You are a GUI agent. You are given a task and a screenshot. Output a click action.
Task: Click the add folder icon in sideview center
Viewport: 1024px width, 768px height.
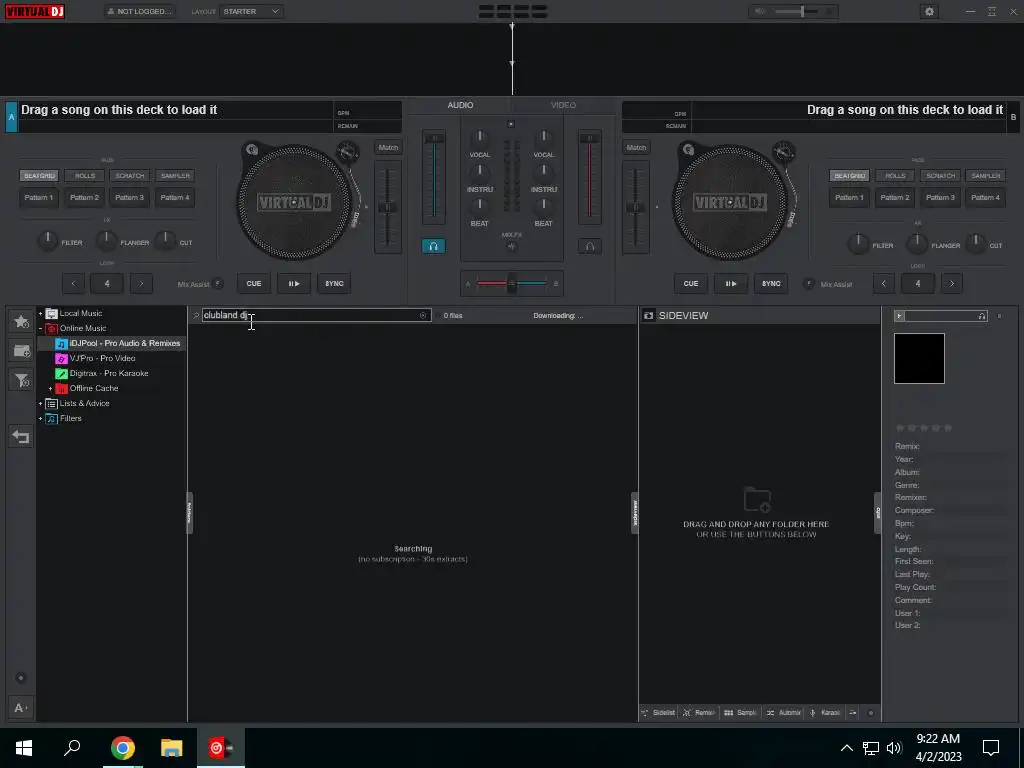tap(757, 500)
